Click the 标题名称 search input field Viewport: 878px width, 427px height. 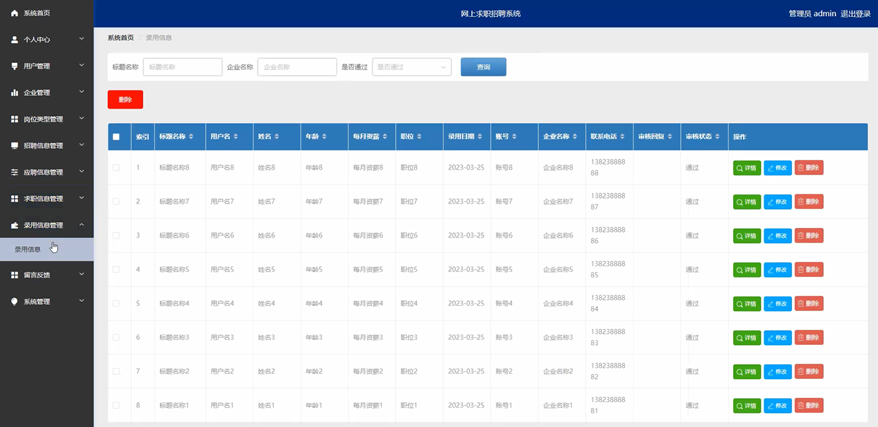(x=183, y=67)
